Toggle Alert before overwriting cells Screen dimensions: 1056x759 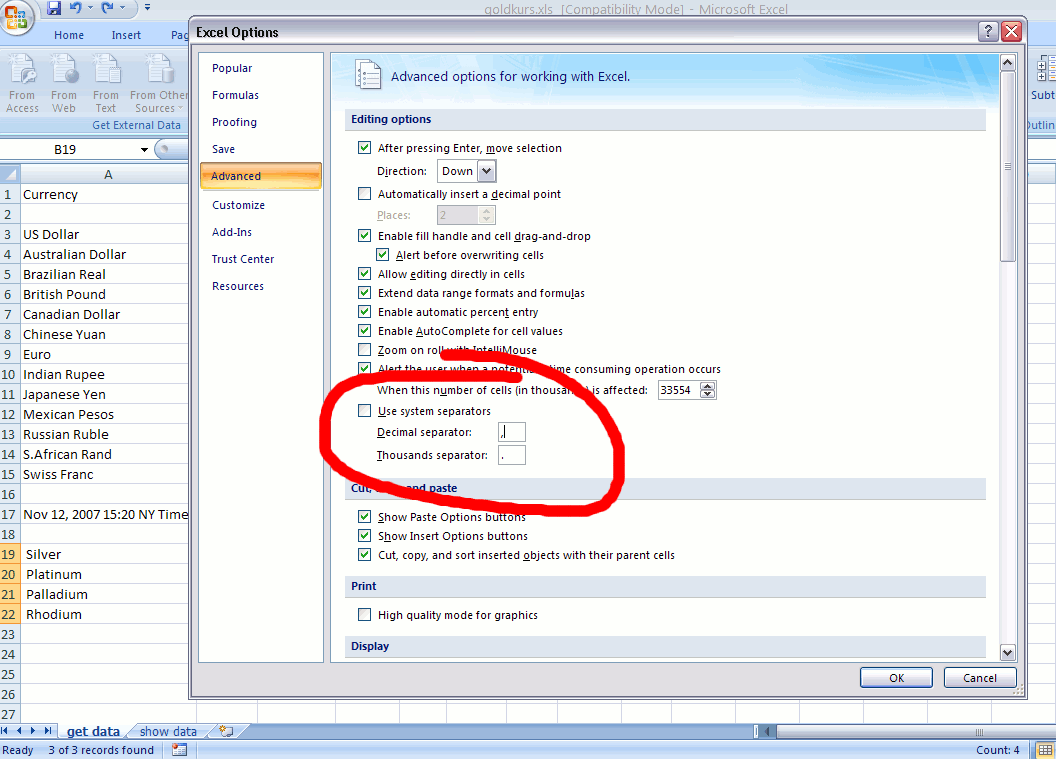(x=383, y=255)
